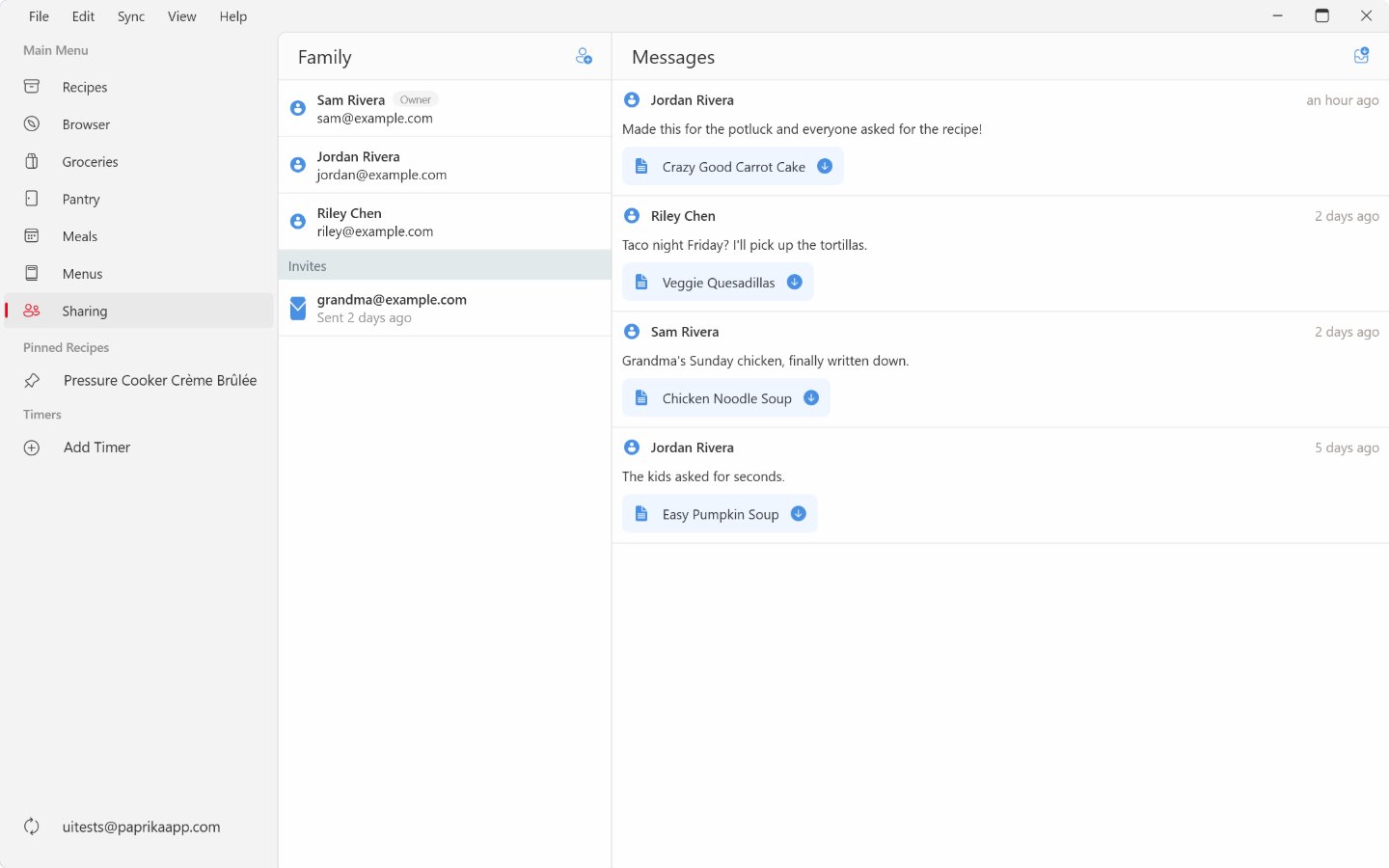This screenshot has width=1389, height=868.
Task: Open the Recipes section icon
Action: [x=32, y=87]
